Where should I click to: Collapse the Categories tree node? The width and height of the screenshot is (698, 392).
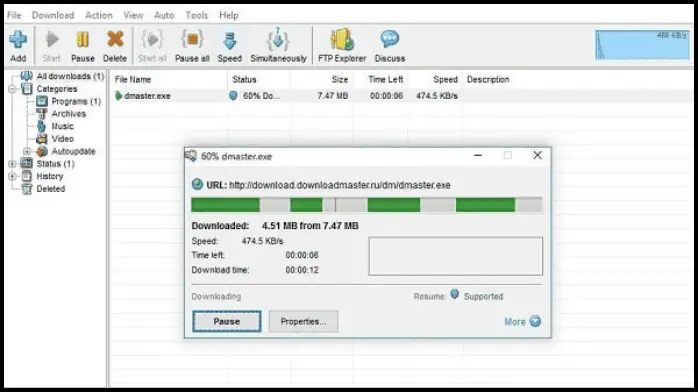(x=12, y=89)
